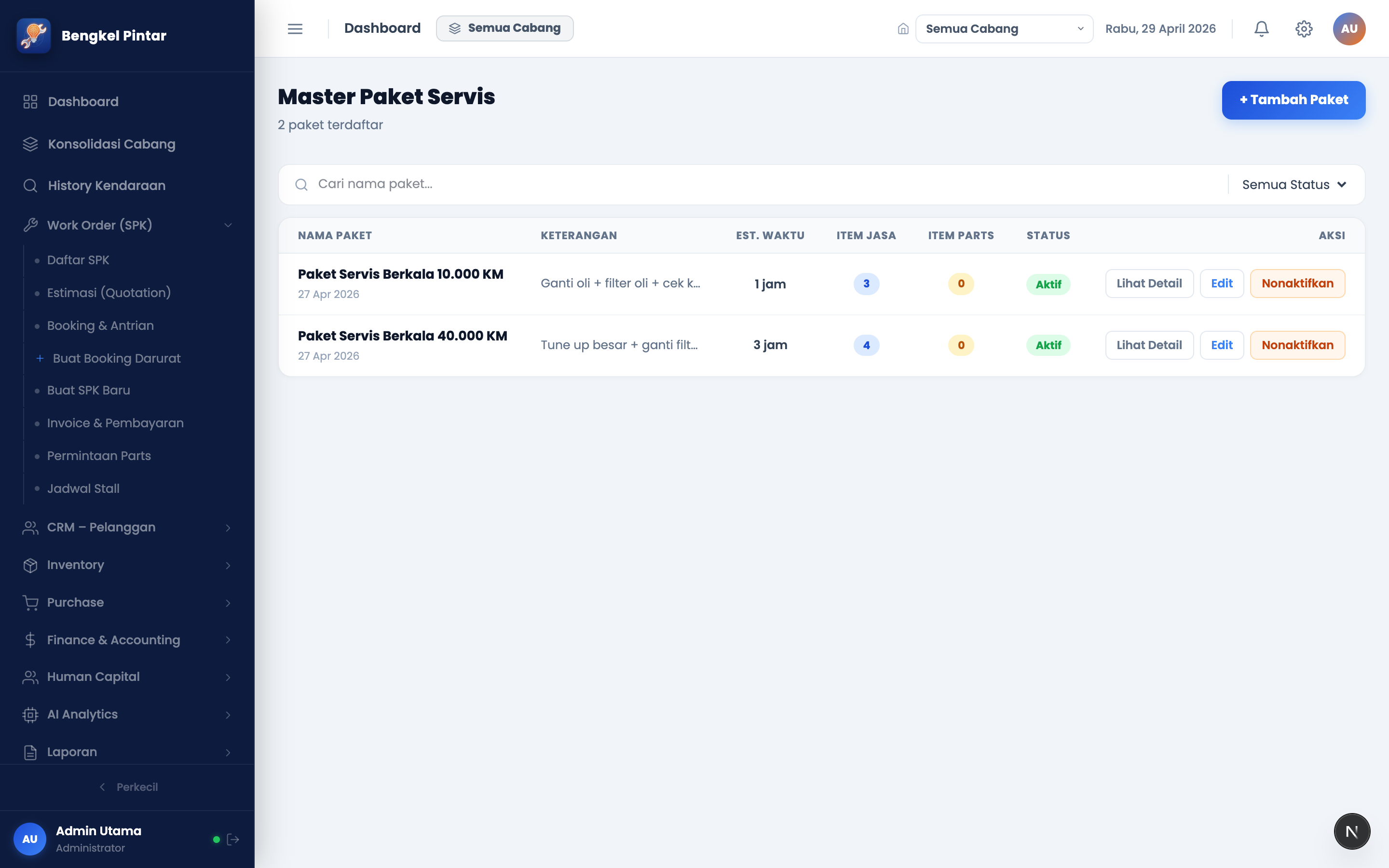The image size is (1389, 868).
Task: Nonaktifkan Paket Servis Berkala 10.000 KM
Action: pos(1297,284)
